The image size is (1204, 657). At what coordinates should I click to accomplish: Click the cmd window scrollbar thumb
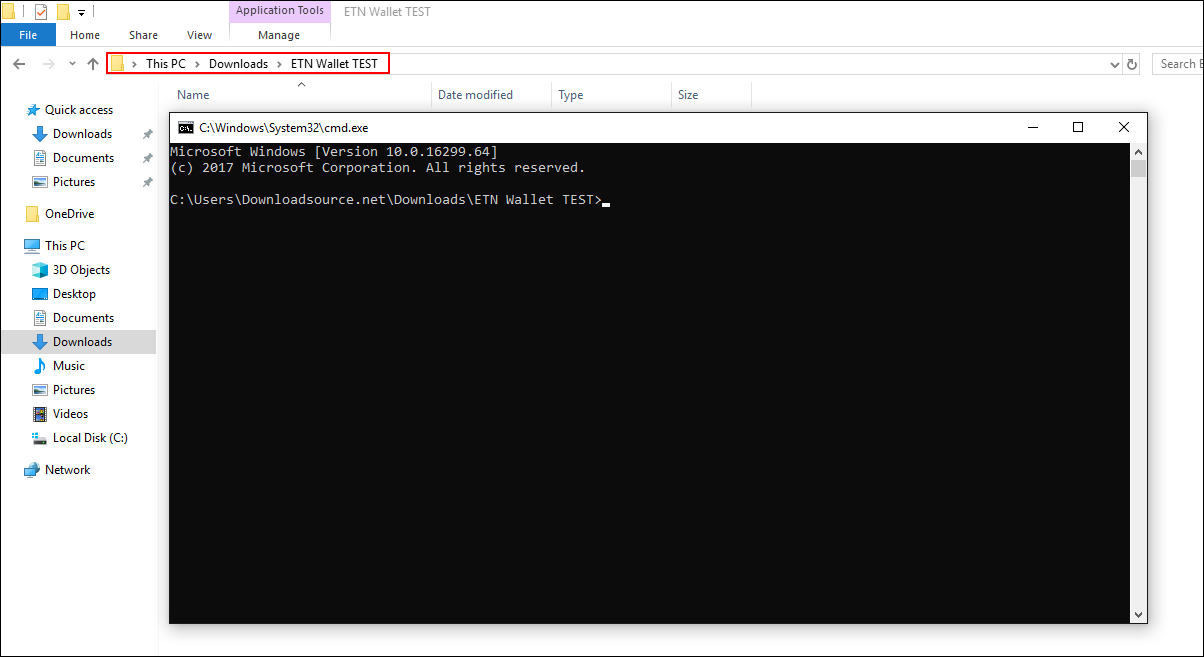click(x=1138, y=168)
